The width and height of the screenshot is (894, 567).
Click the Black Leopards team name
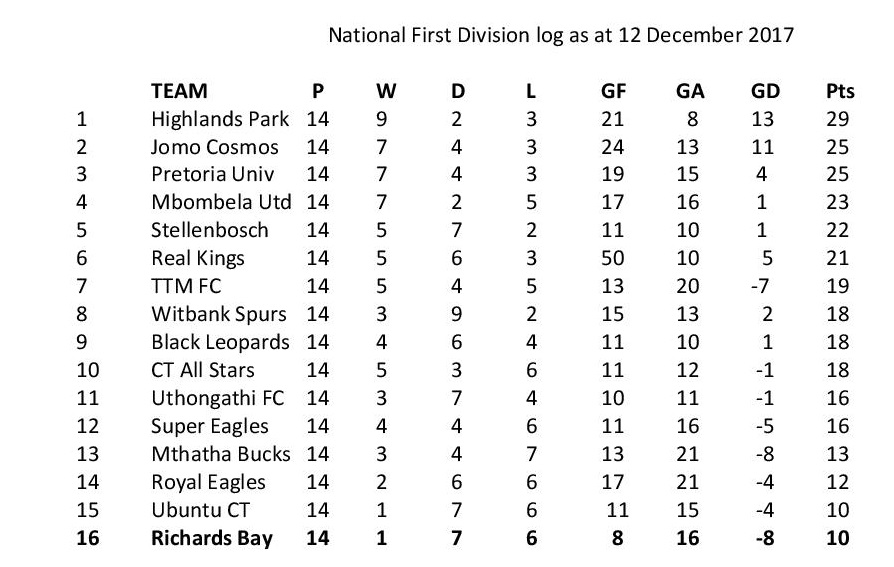(220, 342)
